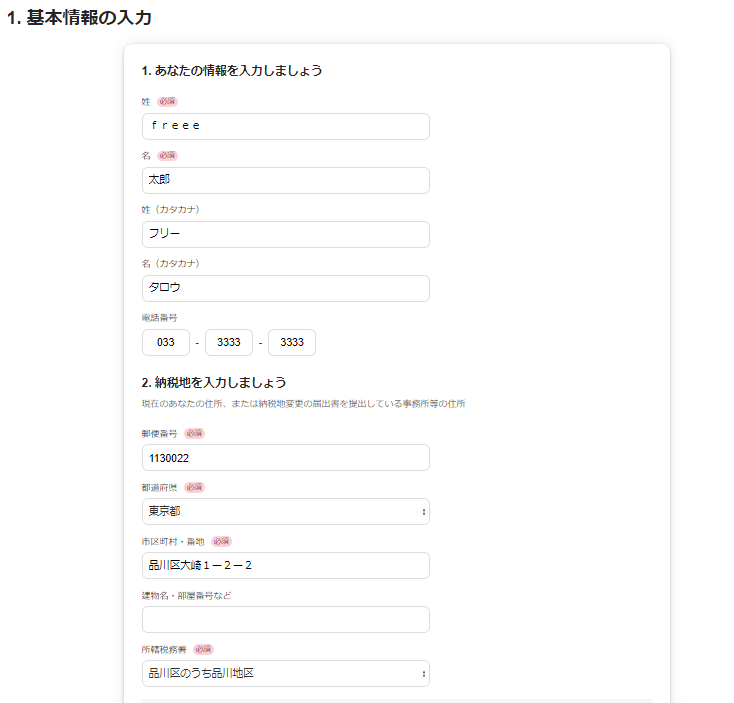734x703 pixels.
Task: Click the 名 field containing 太郎
Action: (x=286, y=180)
